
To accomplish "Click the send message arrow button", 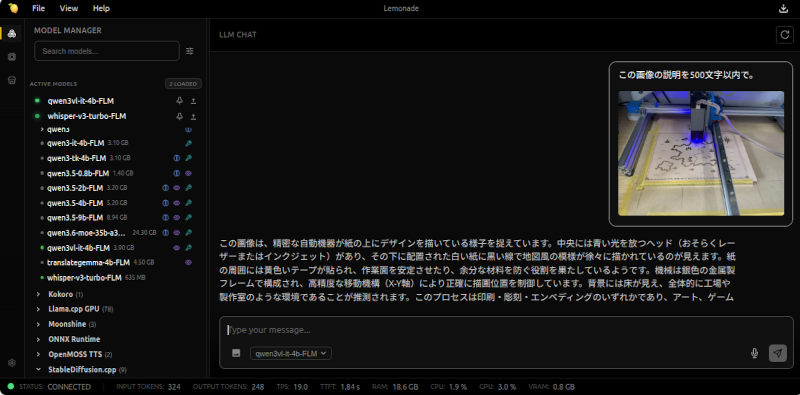I will 778,353.
